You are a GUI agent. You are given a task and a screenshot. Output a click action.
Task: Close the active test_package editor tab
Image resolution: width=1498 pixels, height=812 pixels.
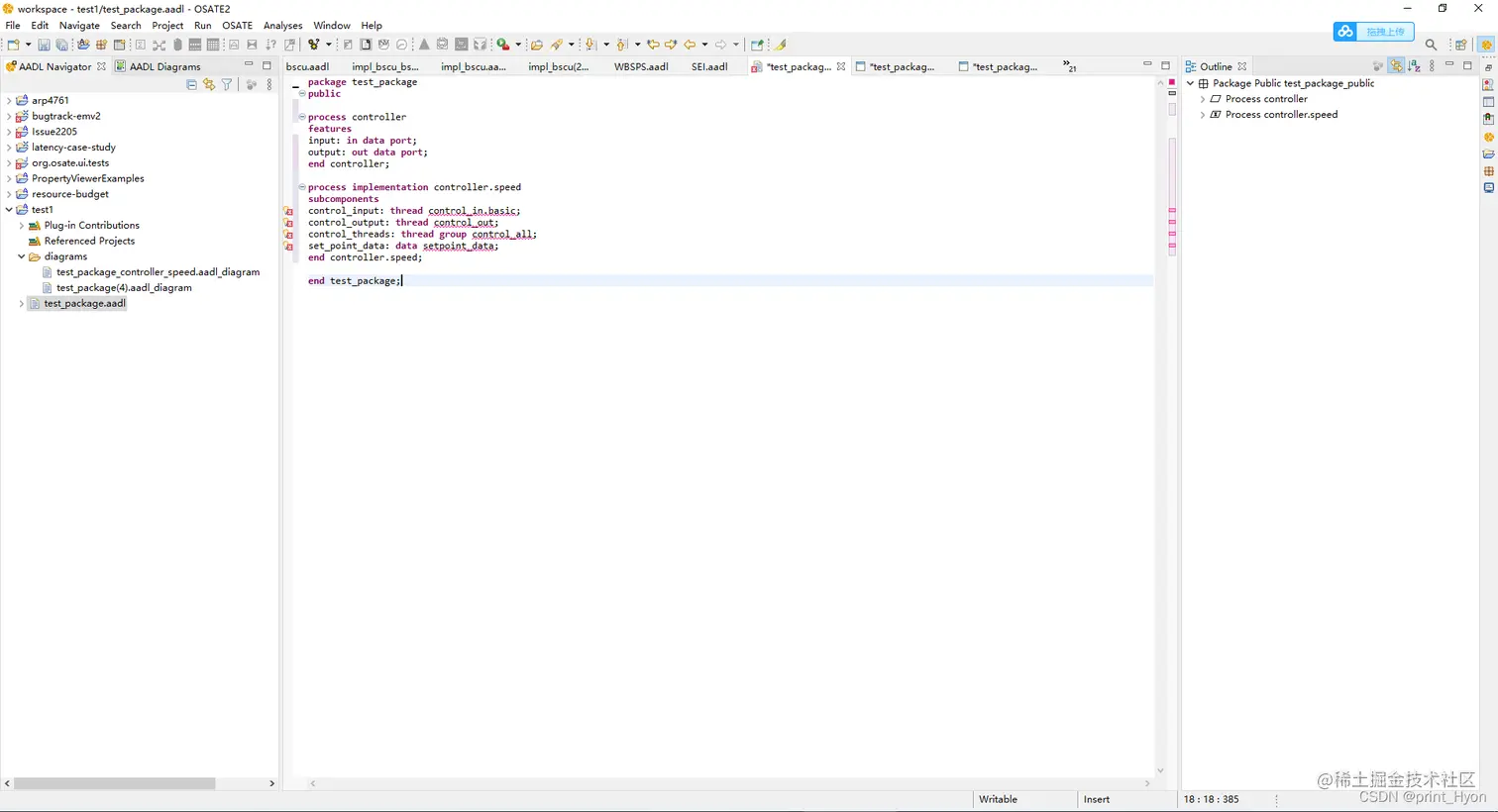(841, 66)
